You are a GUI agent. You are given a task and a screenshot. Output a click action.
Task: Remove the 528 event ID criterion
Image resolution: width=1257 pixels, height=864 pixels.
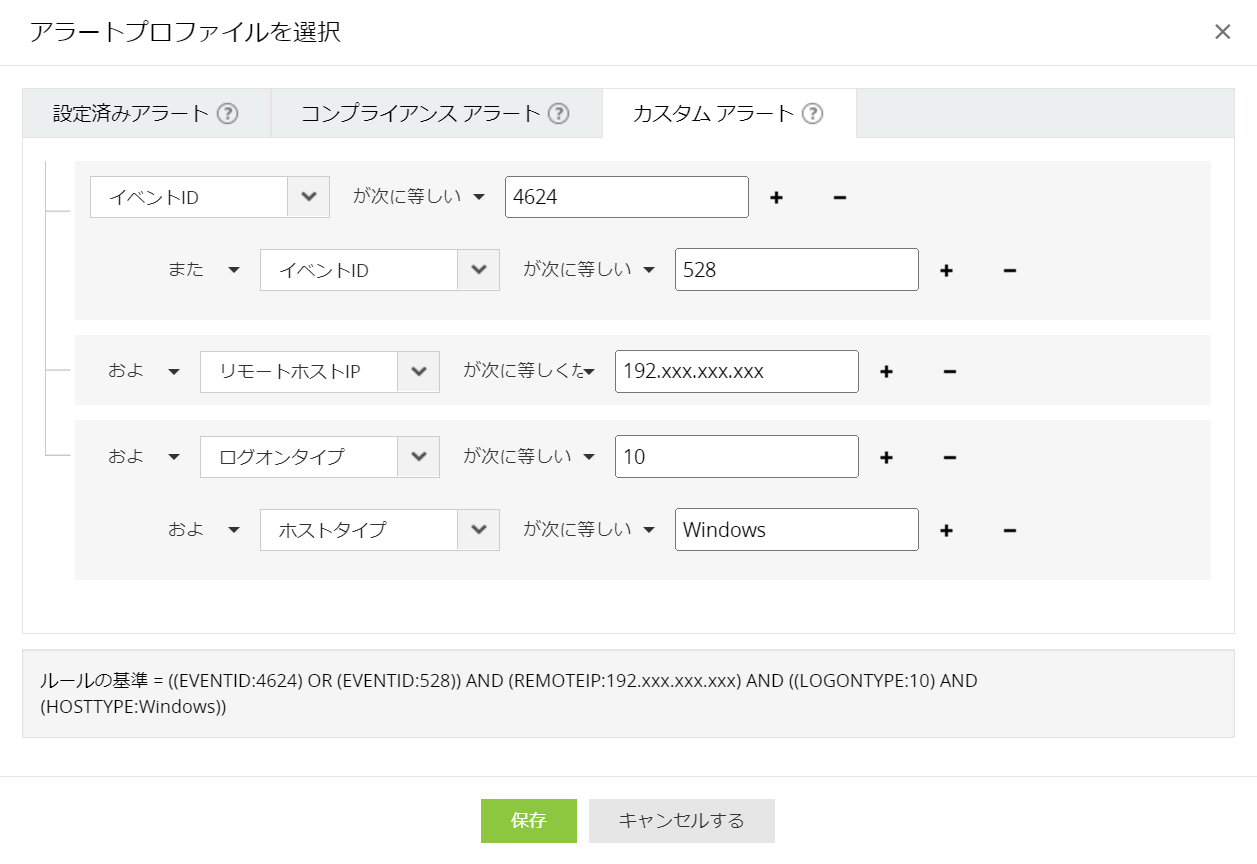click(1010, 271)
